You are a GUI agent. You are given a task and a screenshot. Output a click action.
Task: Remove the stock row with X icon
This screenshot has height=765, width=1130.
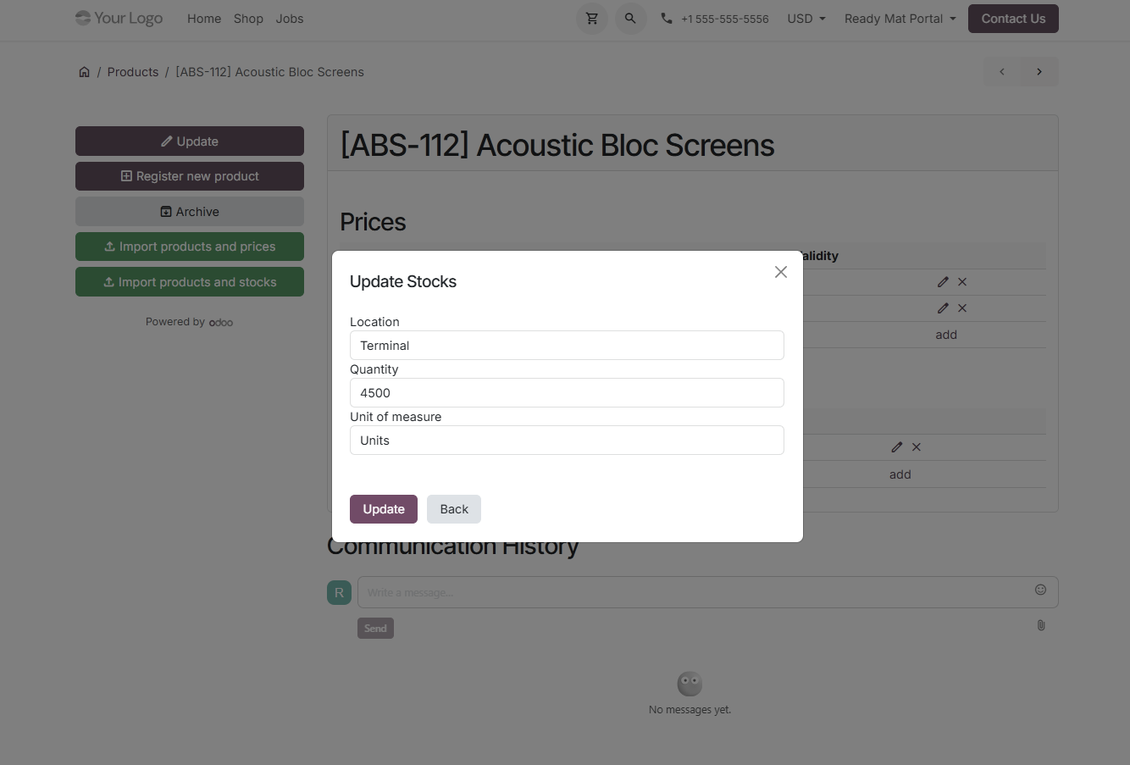pyautogui.click(x=916, y=447)
